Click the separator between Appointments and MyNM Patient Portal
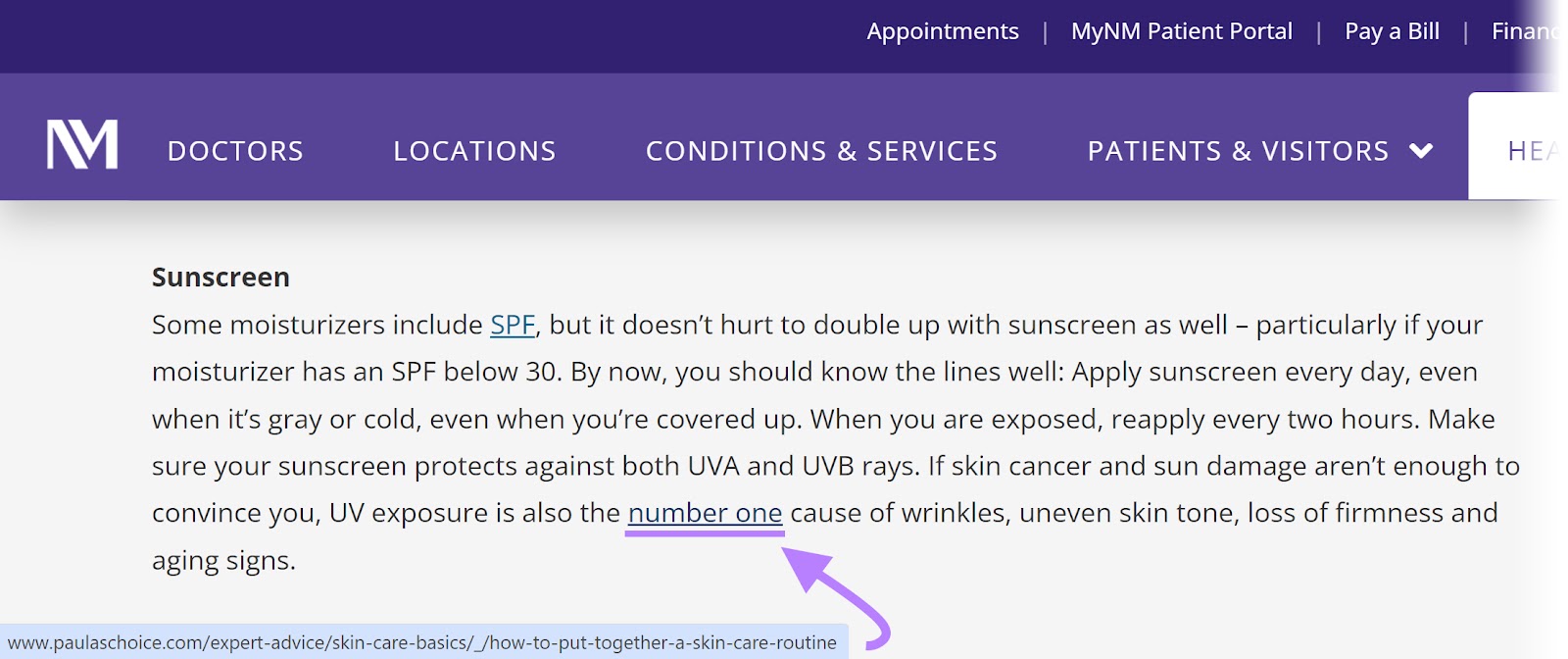The height and width of the screenshot is (659, 1568). (1045, 30)
